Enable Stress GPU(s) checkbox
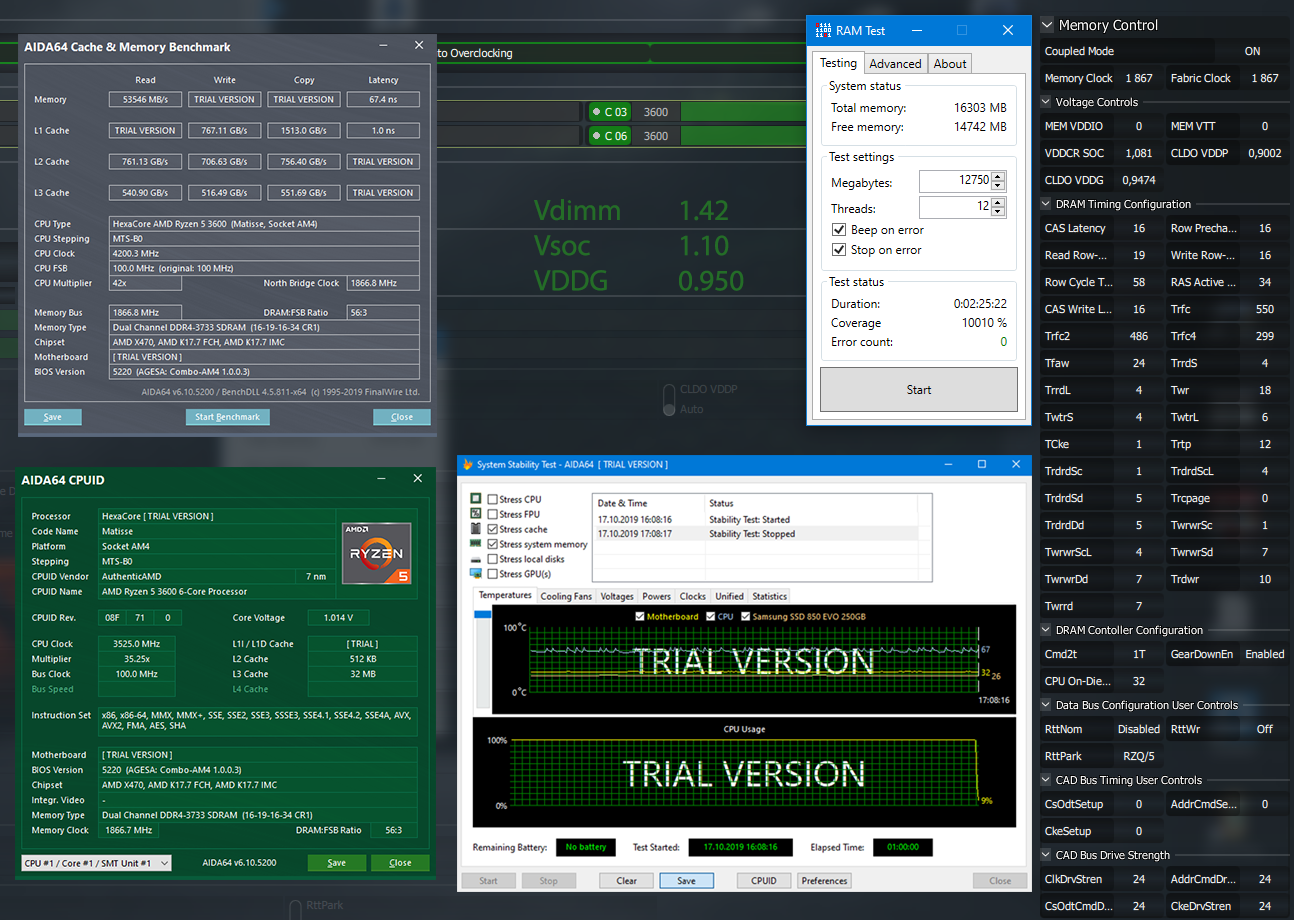 coord(492,574)
